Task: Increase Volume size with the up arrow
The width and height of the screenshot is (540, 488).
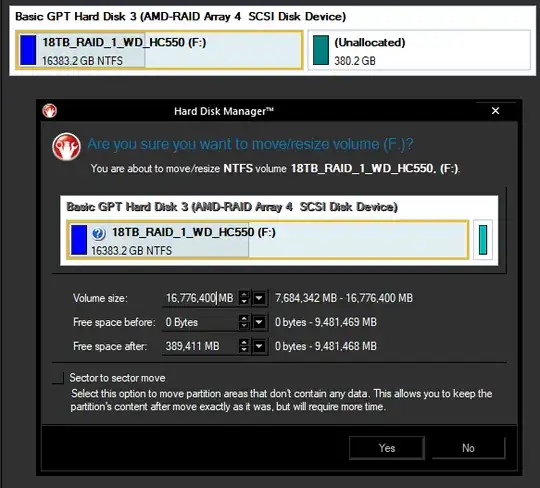Action: (x=244, y=294)
